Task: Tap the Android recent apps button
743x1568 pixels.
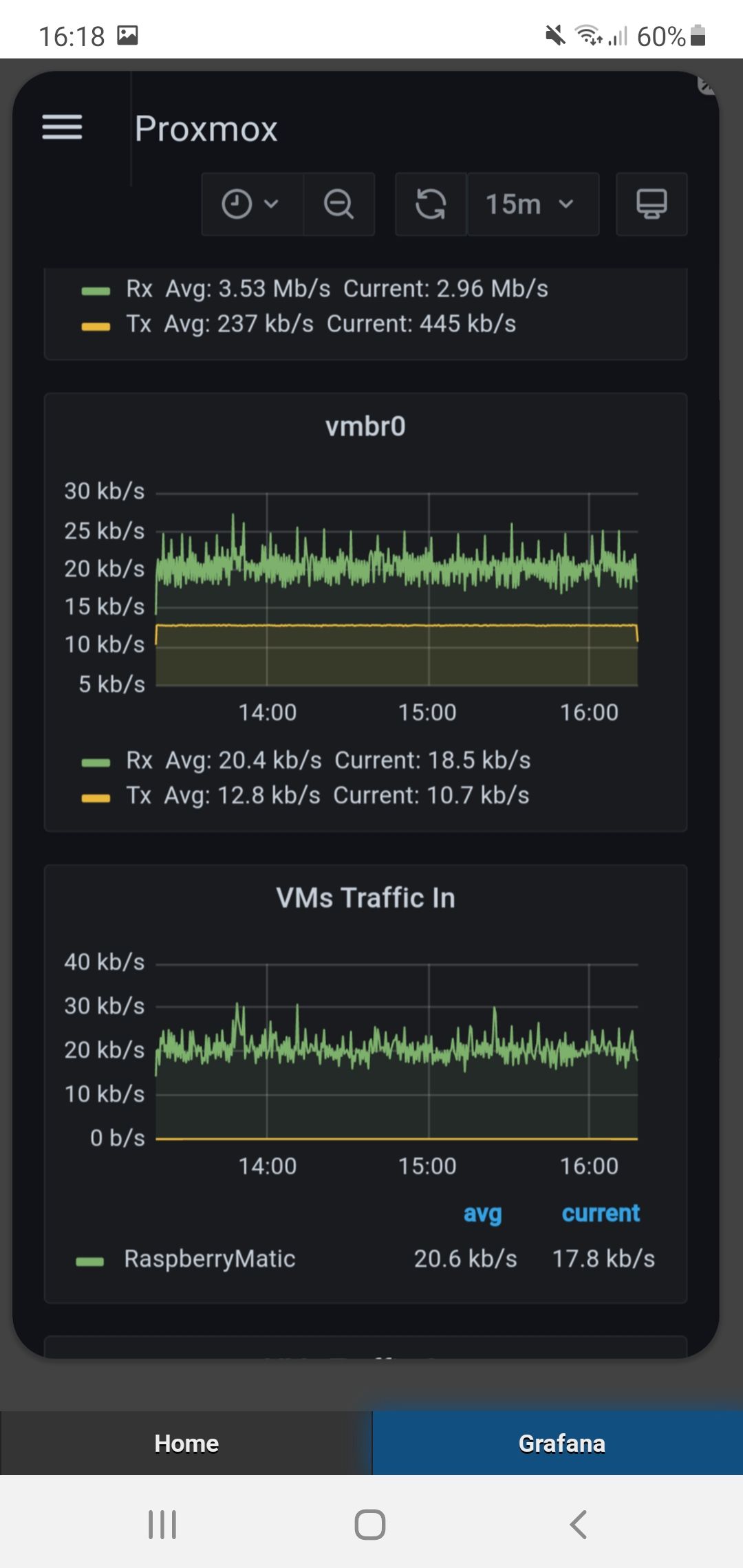Action: coord(162,1524)
